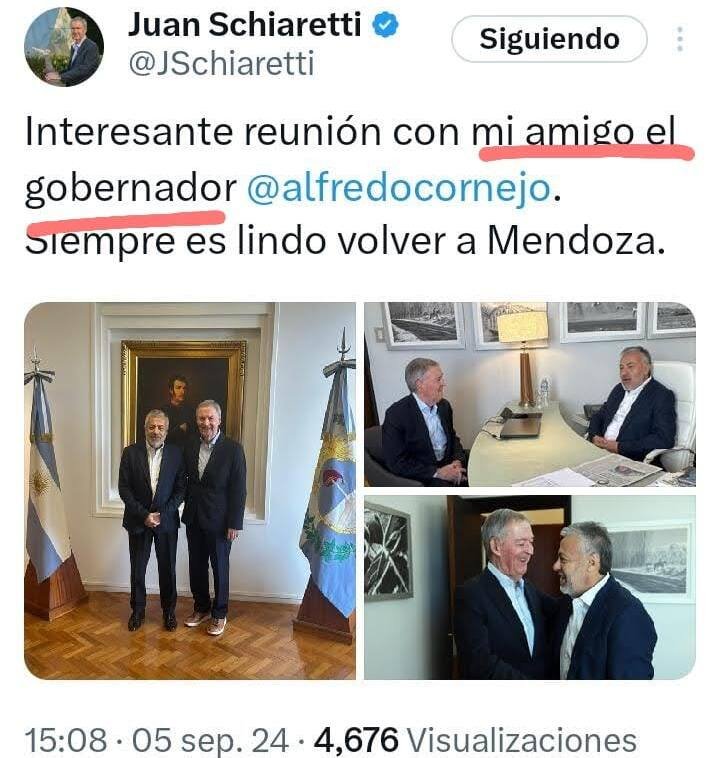Toggle the Siguiendo follow button

pos(549,39)
